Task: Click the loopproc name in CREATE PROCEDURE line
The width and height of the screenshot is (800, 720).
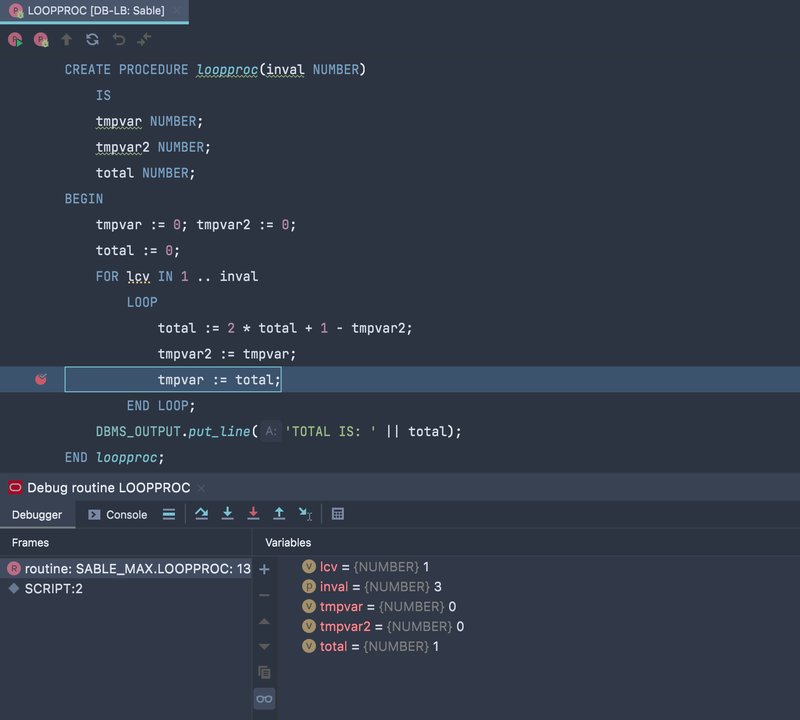Action: [227, 70]
